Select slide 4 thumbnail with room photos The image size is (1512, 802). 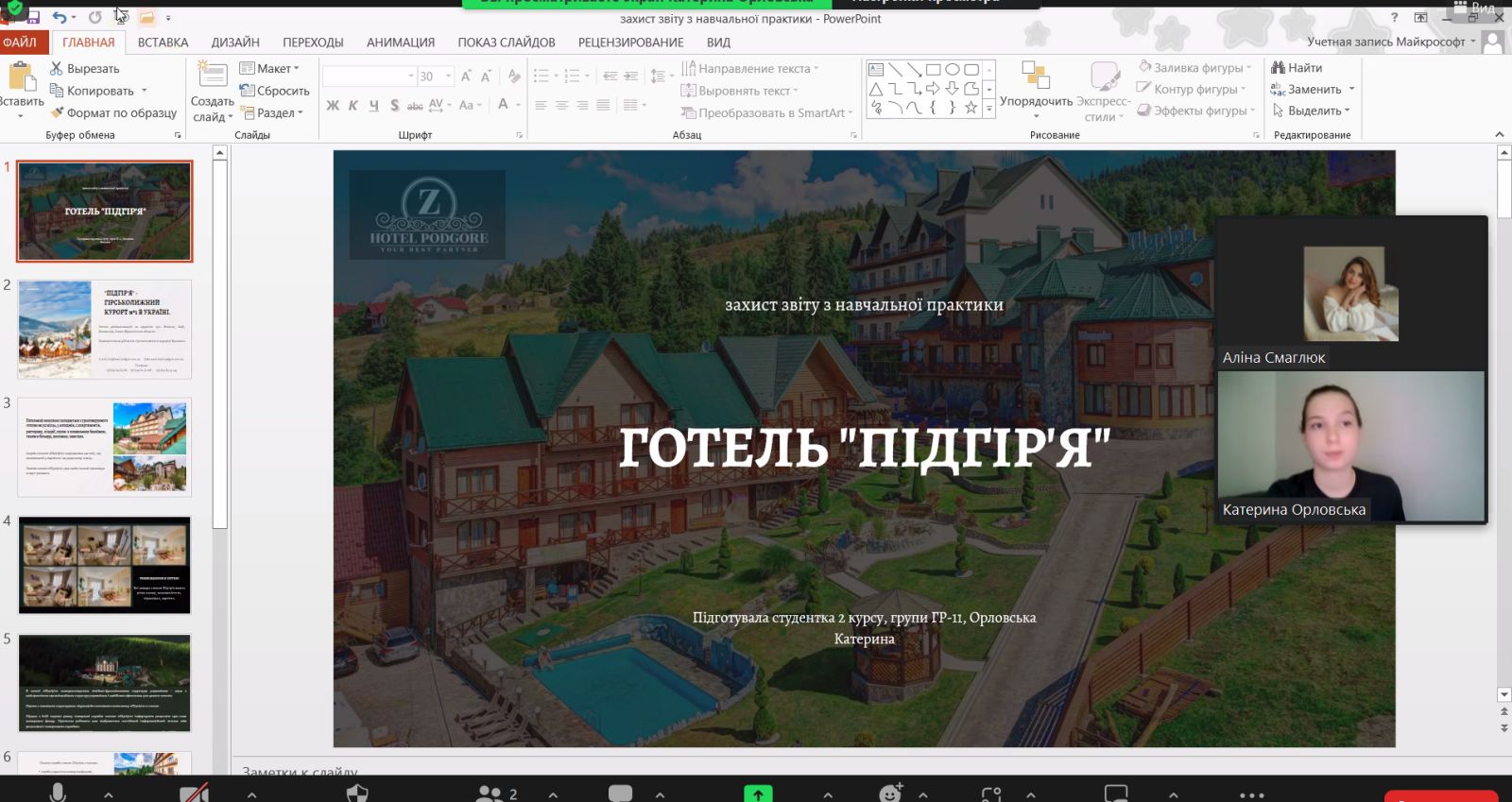[x=105, y=565]
